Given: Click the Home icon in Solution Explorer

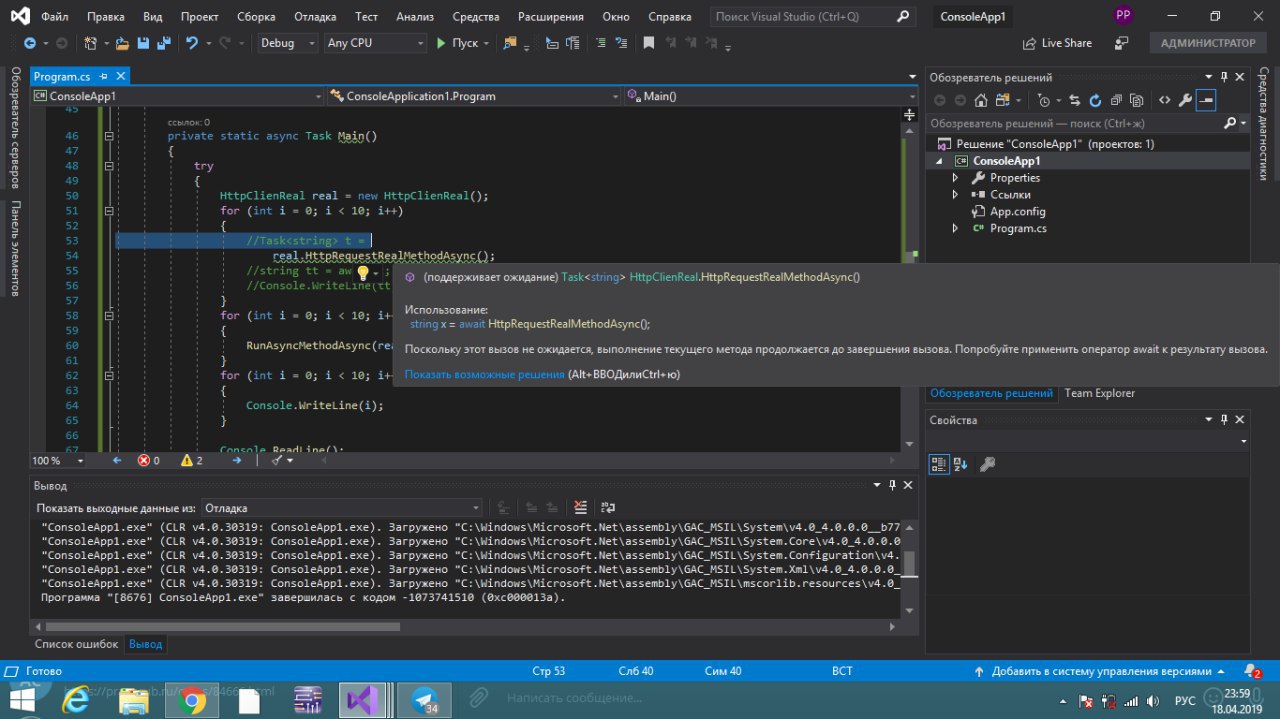Looking at the screenshot, I should pos(980,100).
